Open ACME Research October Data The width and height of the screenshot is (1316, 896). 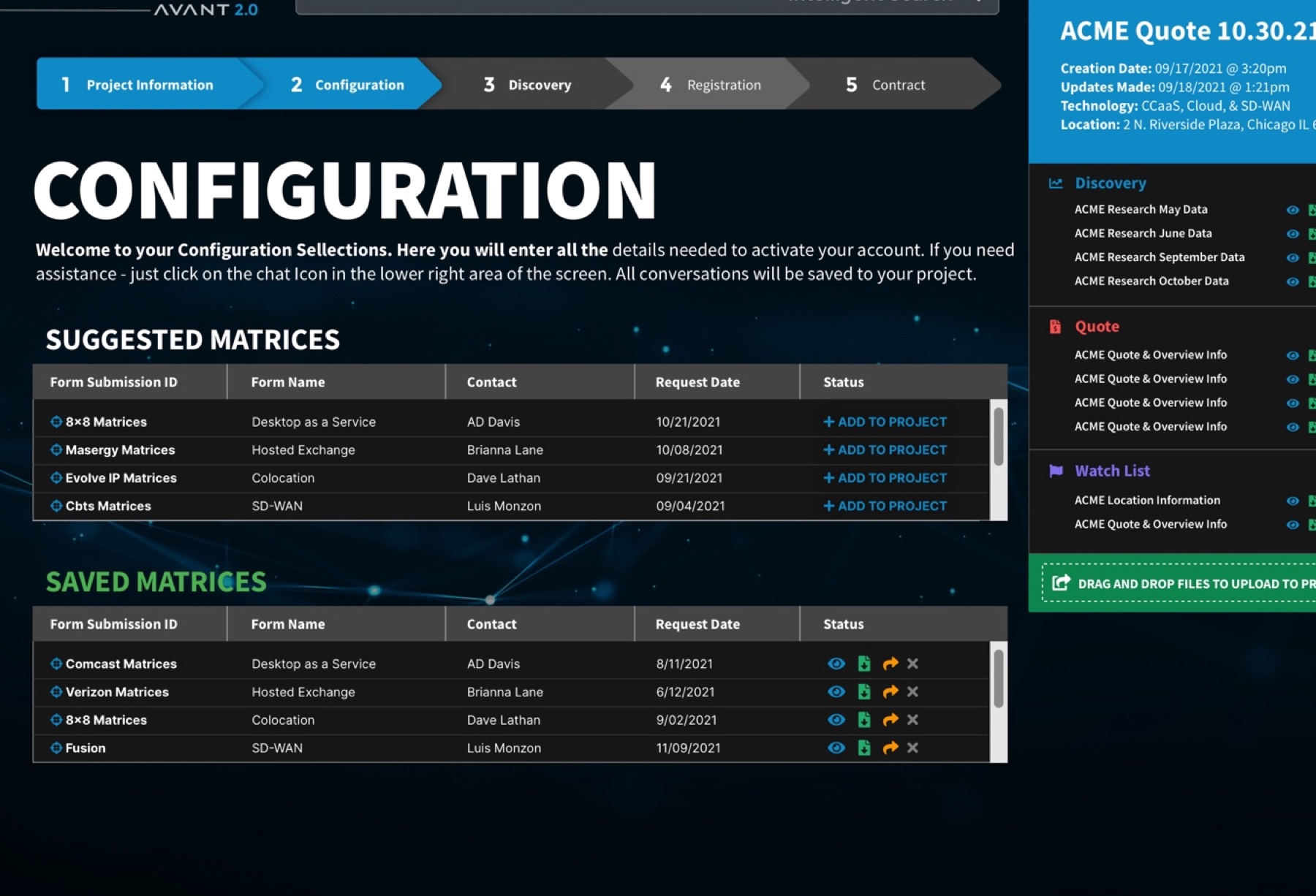(1151, 281)
